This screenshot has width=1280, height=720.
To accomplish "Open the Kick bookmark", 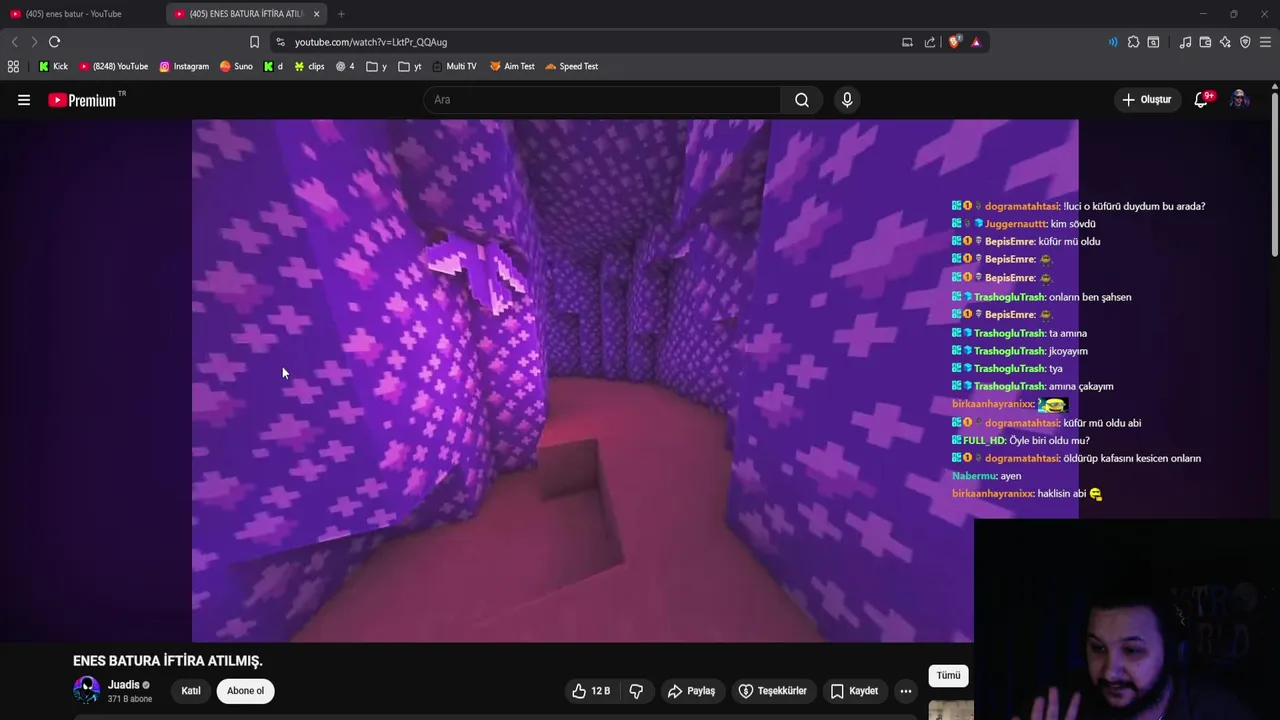I will [54, 66].
